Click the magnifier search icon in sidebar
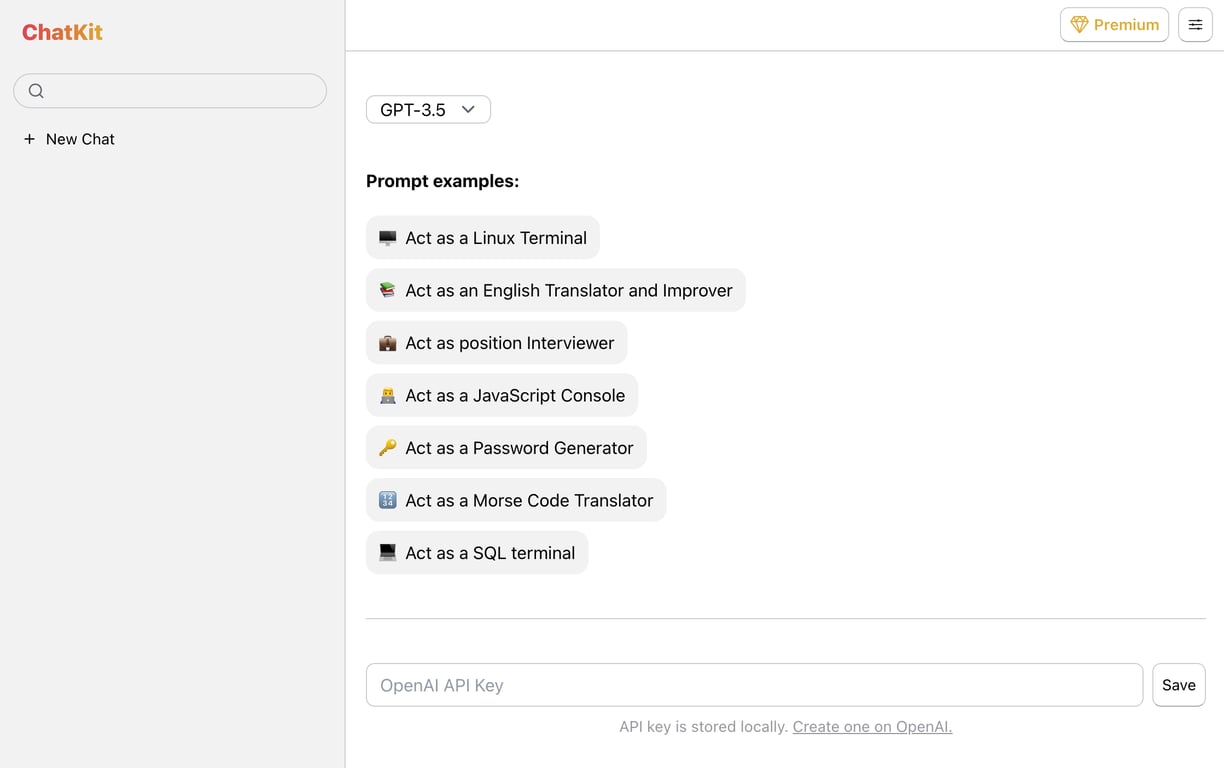 [x=36, y=91]
